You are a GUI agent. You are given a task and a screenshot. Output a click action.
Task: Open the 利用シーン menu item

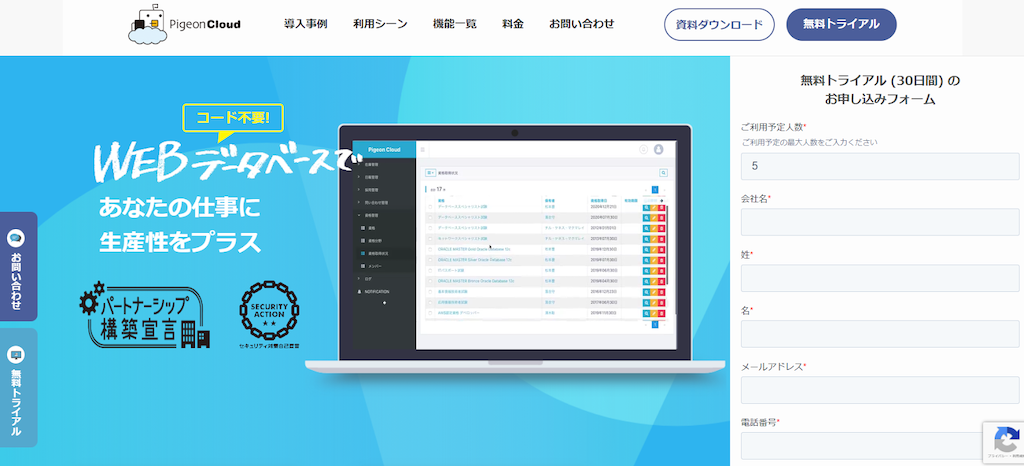click(380, 24)
